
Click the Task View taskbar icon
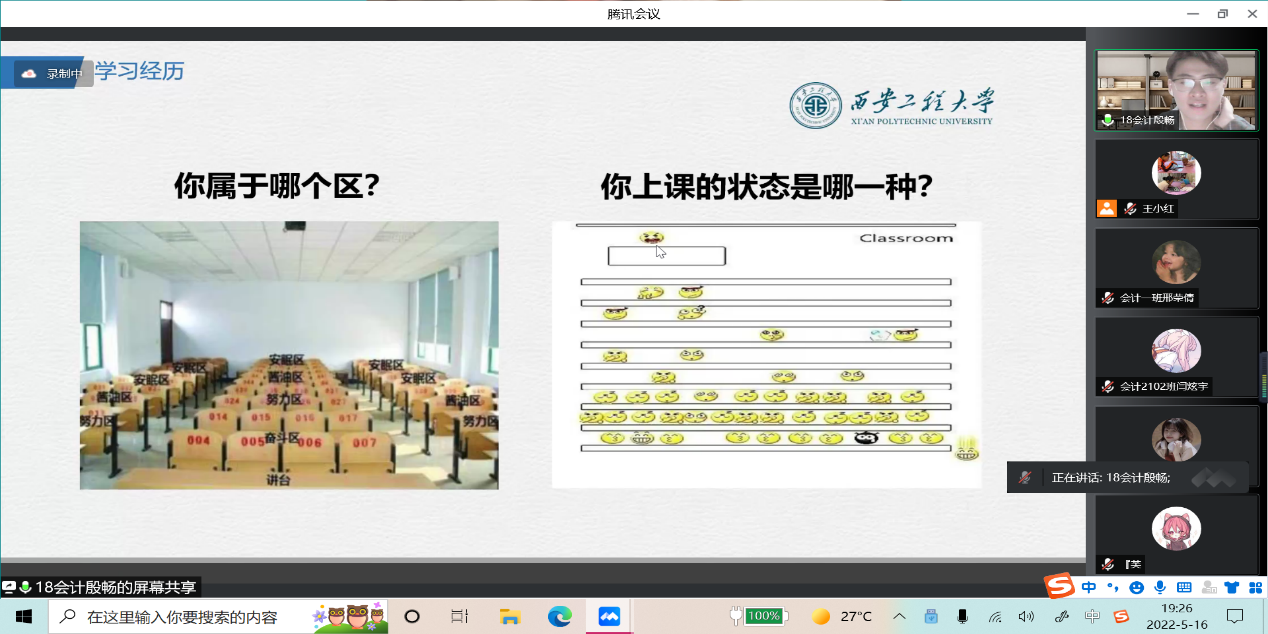[x=460, y=616]
